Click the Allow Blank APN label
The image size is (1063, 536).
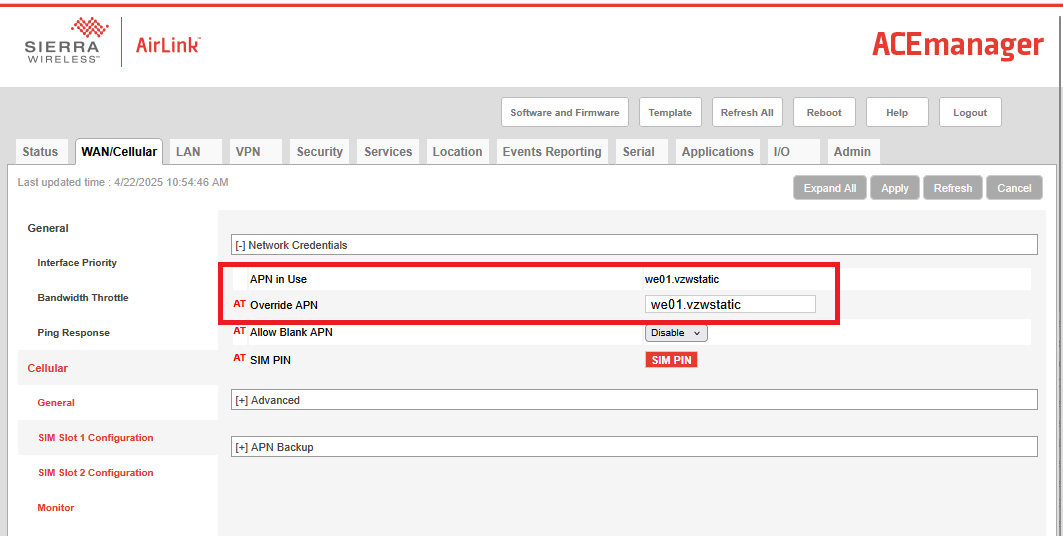pyautogui.click(x=292, y=333)
